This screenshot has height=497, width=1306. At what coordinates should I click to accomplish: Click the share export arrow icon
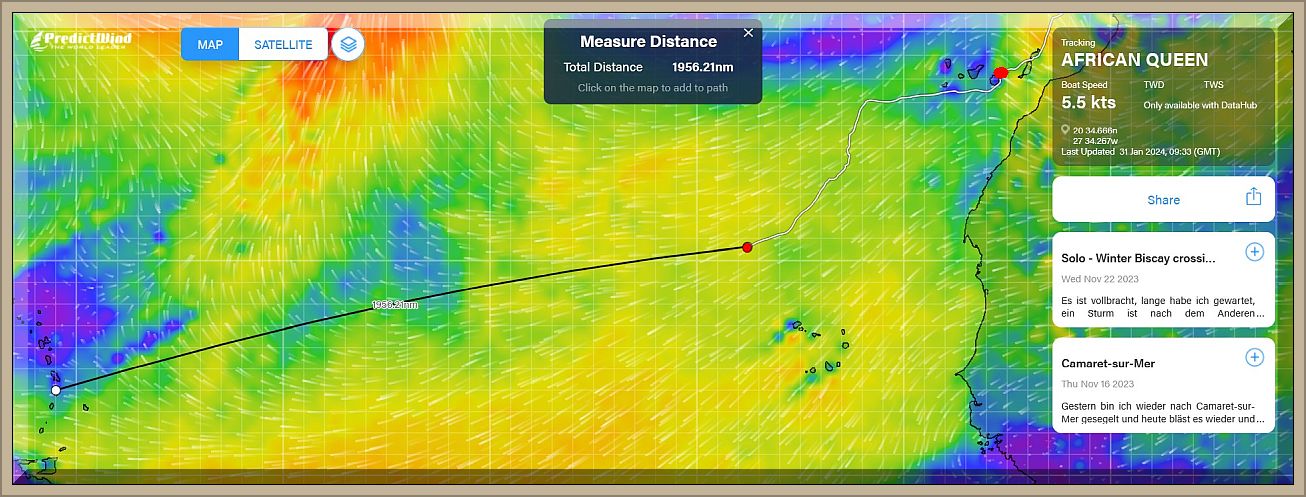[x=1253, y=197]
